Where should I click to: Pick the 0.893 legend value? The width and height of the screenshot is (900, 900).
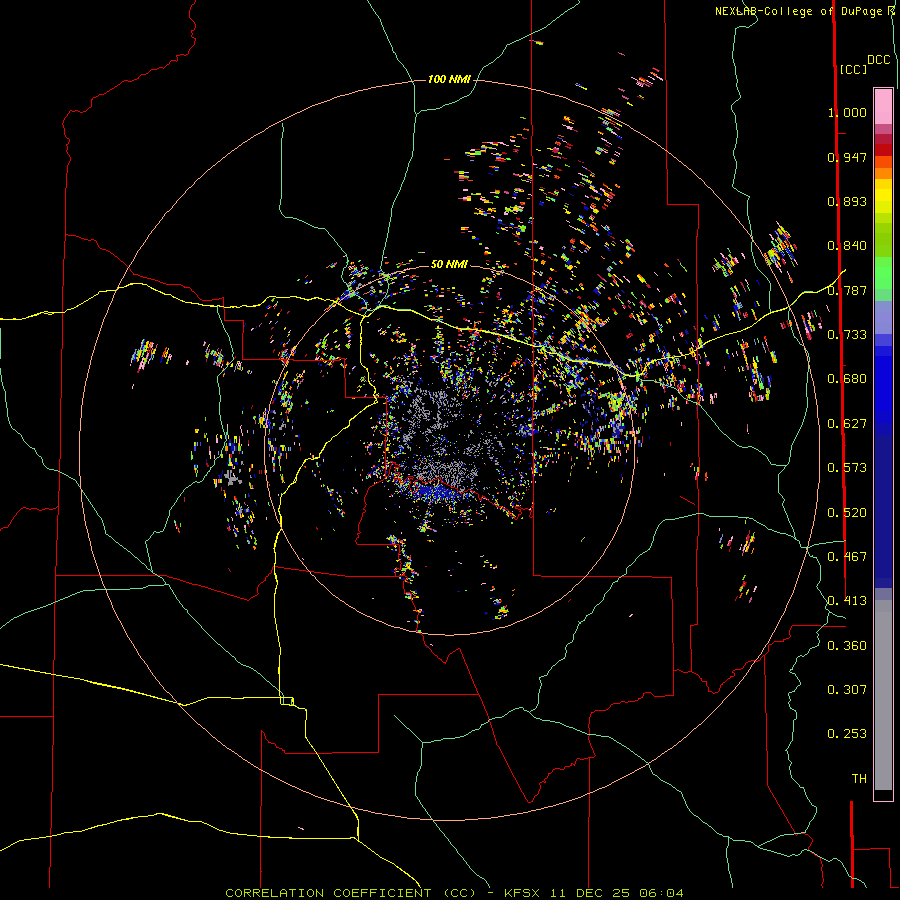tap(847, 201)
